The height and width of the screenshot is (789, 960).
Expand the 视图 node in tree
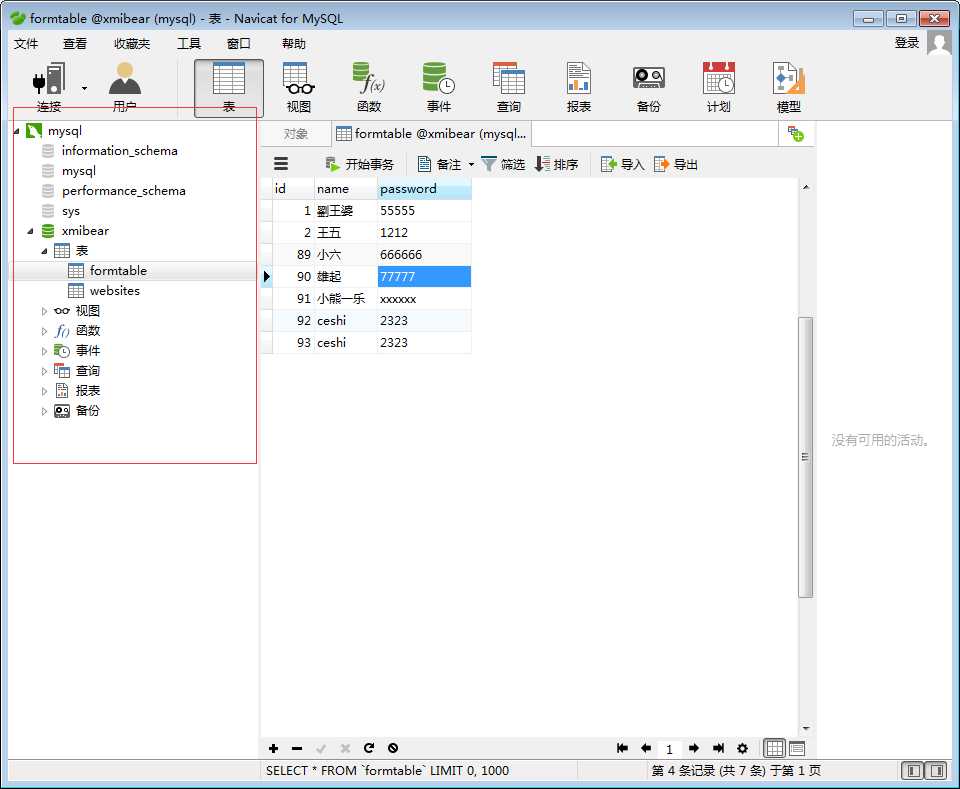[44, 311]
